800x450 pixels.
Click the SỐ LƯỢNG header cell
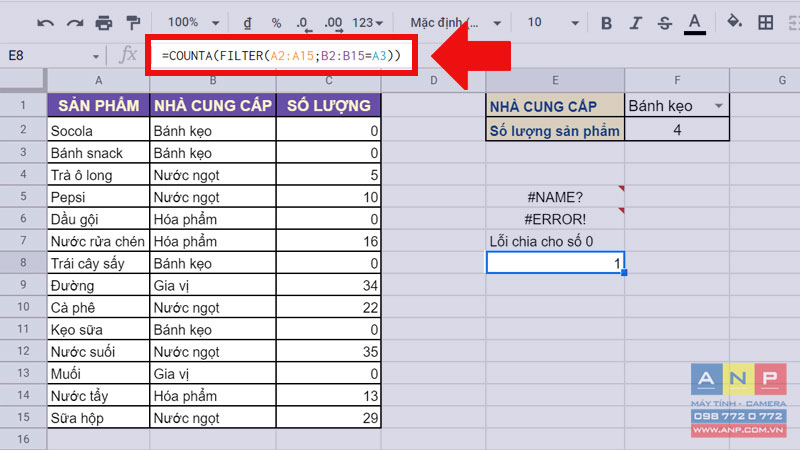click(329, 105)
